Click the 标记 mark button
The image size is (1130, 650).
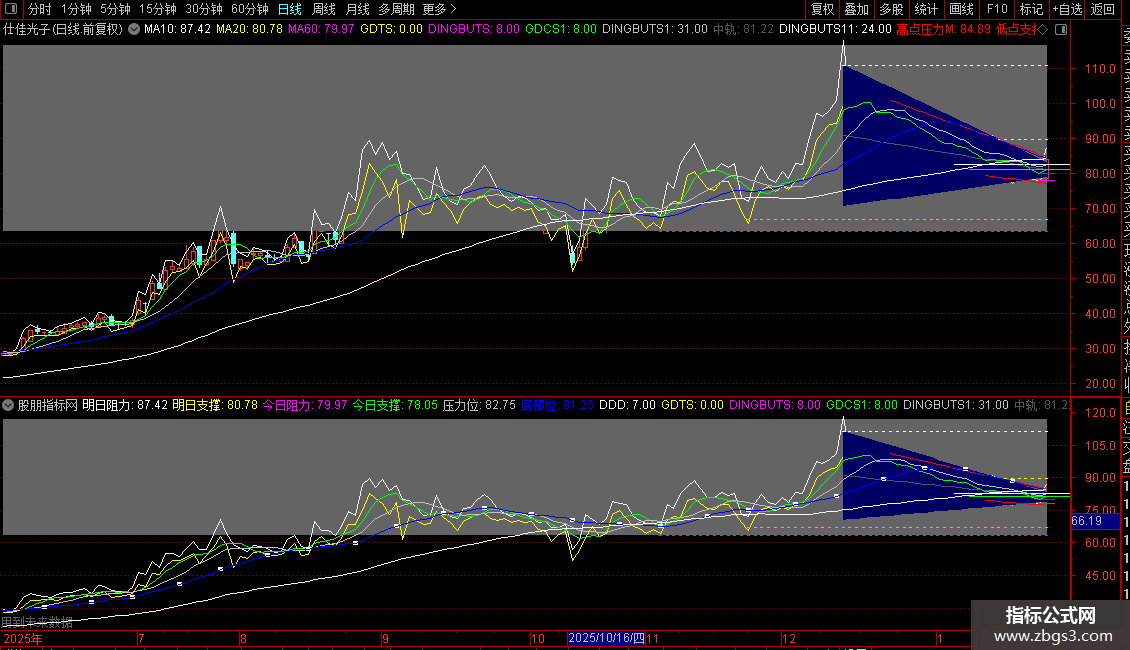click(1031, 9)
